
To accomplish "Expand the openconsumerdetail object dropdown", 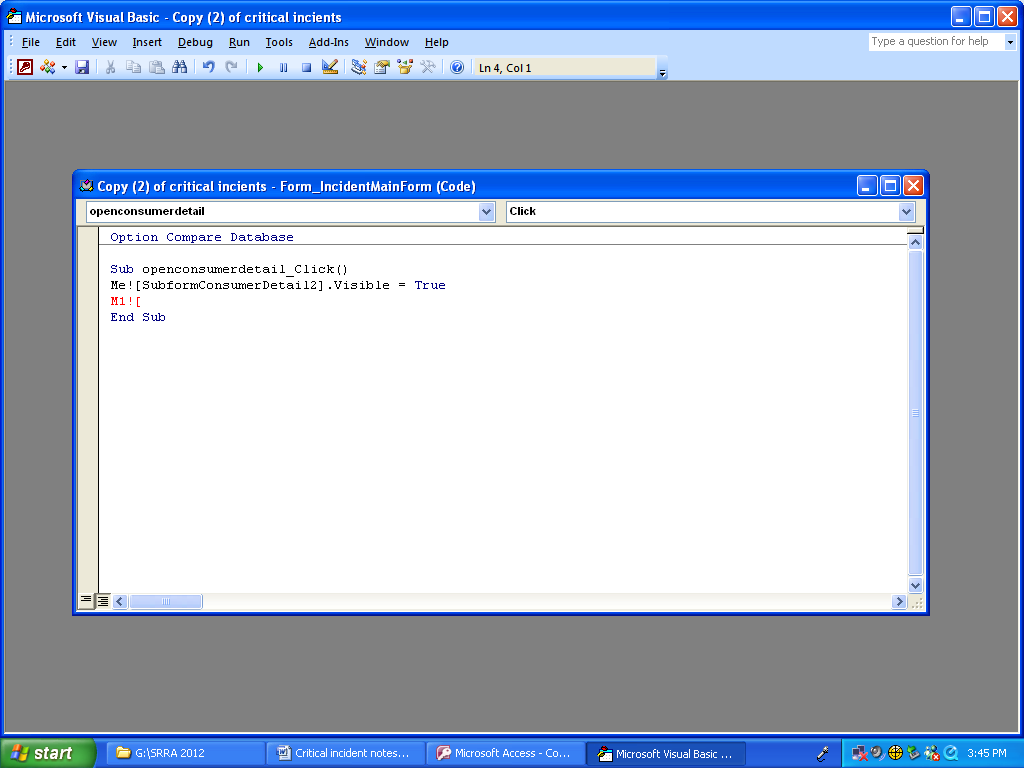I will [x=487, y=212].
